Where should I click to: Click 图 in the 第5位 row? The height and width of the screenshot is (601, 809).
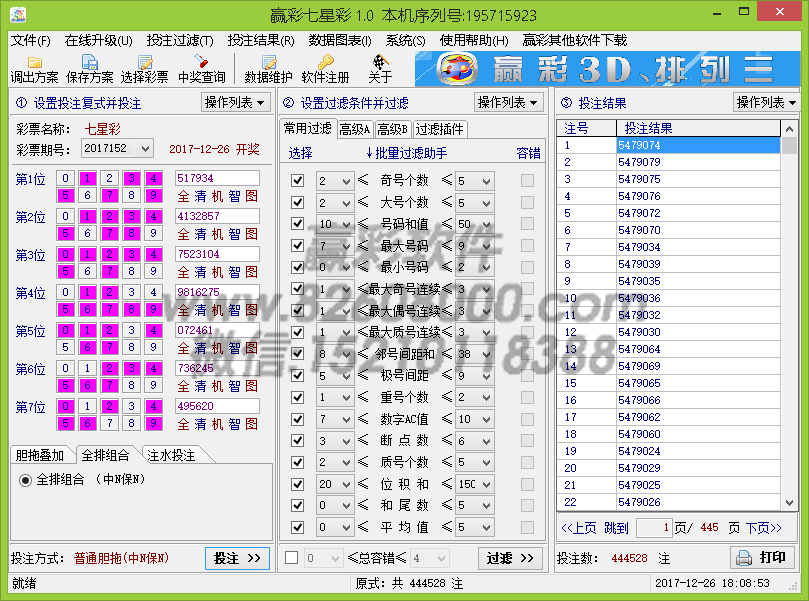(x=251, y=348)
